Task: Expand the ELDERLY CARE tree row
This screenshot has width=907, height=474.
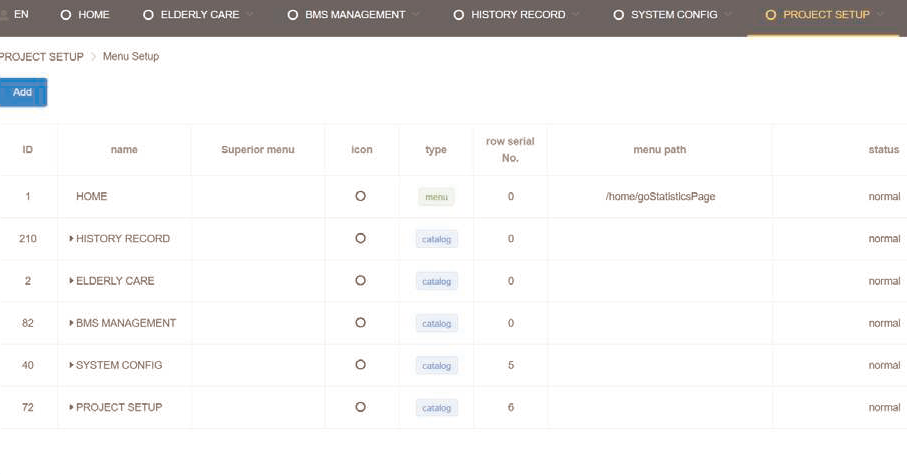Action: 71,281
